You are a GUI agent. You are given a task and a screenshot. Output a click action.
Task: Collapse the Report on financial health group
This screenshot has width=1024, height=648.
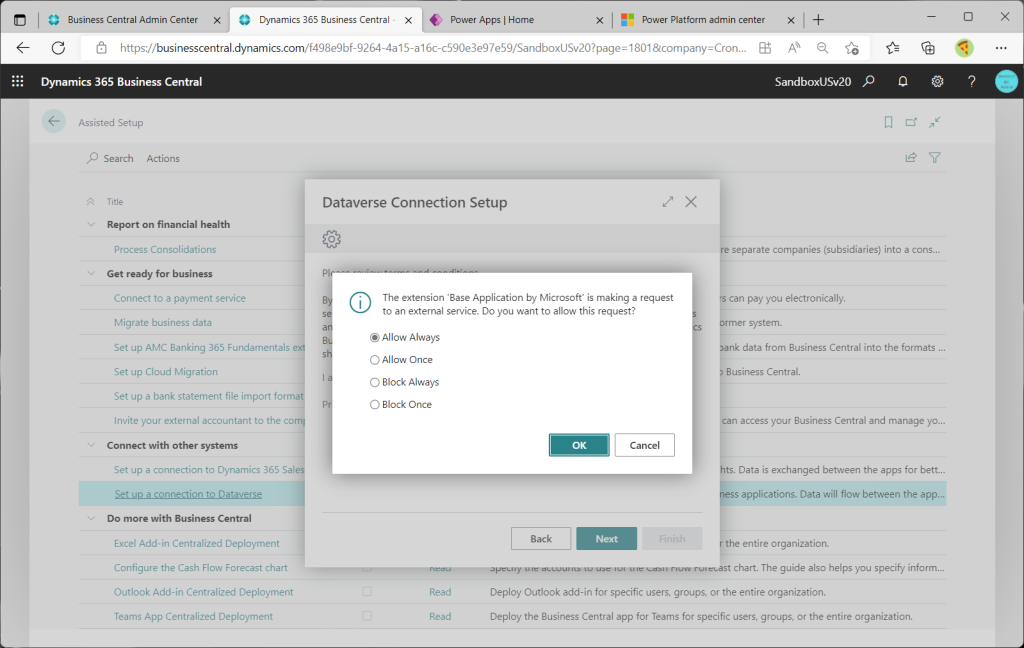tap(91, 224)
